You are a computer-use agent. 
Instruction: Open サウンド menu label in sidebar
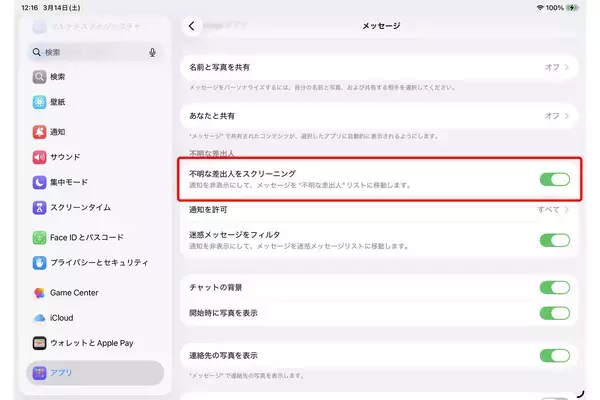[x=65, y=157]
